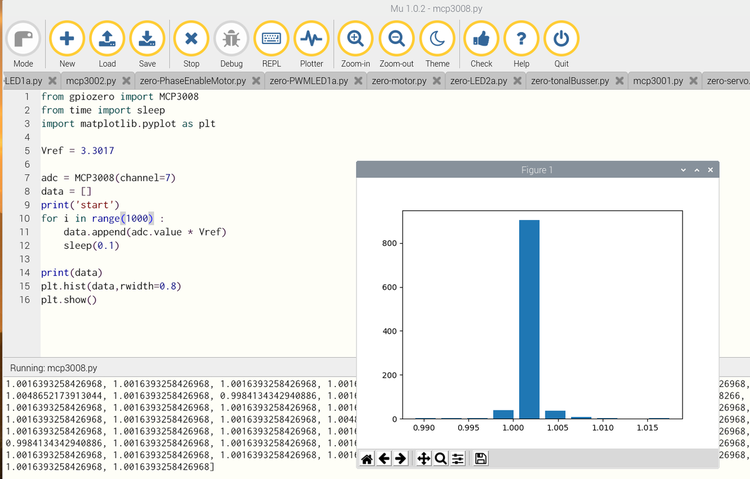Screen dimensions: 750x479
Task: Switch to the mcp3002.py tab
Action: [91, 80]
